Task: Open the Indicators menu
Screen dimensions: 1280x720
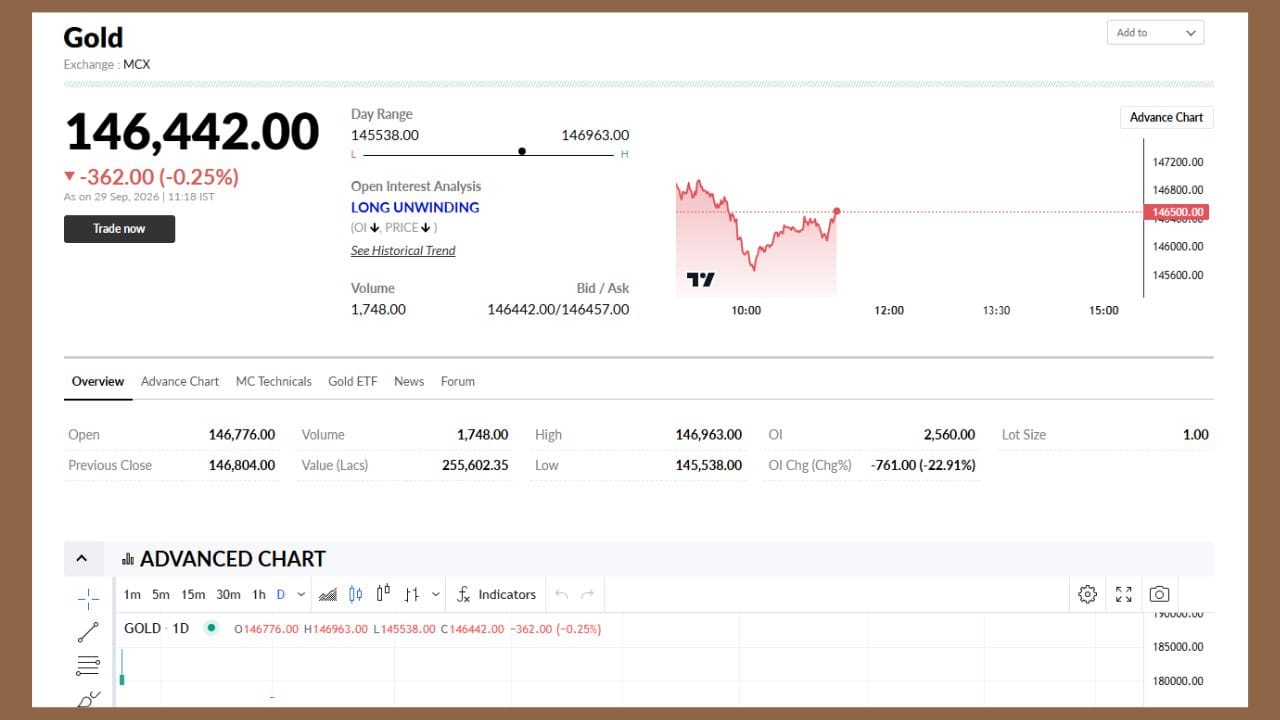Action: pyautogui.click(x=497, y=594)
